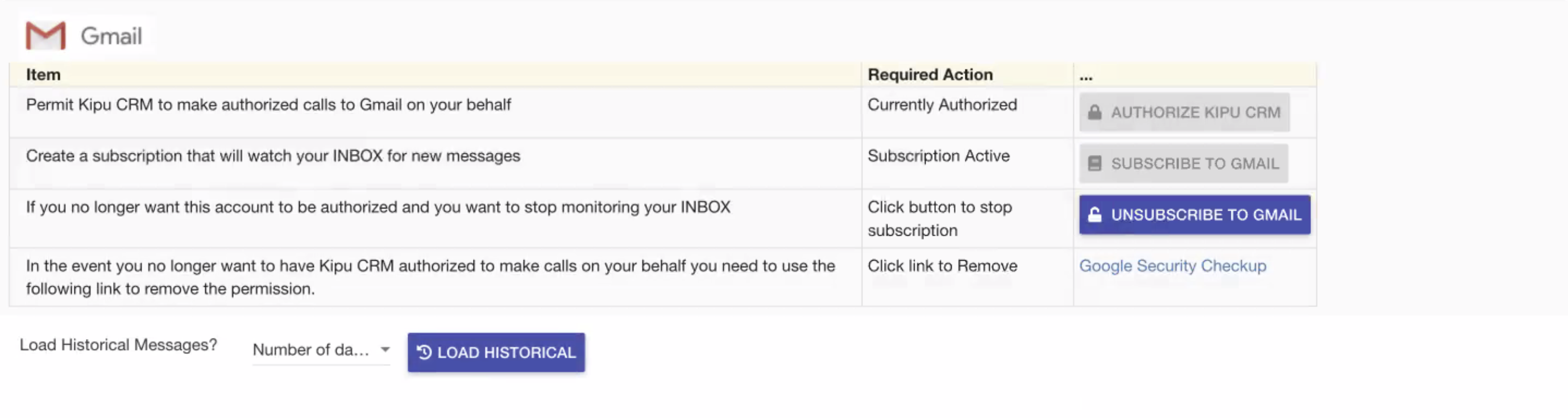Click the Load Historical Messages label
The height and width of the screenshot is (418, 1568).
118,345
